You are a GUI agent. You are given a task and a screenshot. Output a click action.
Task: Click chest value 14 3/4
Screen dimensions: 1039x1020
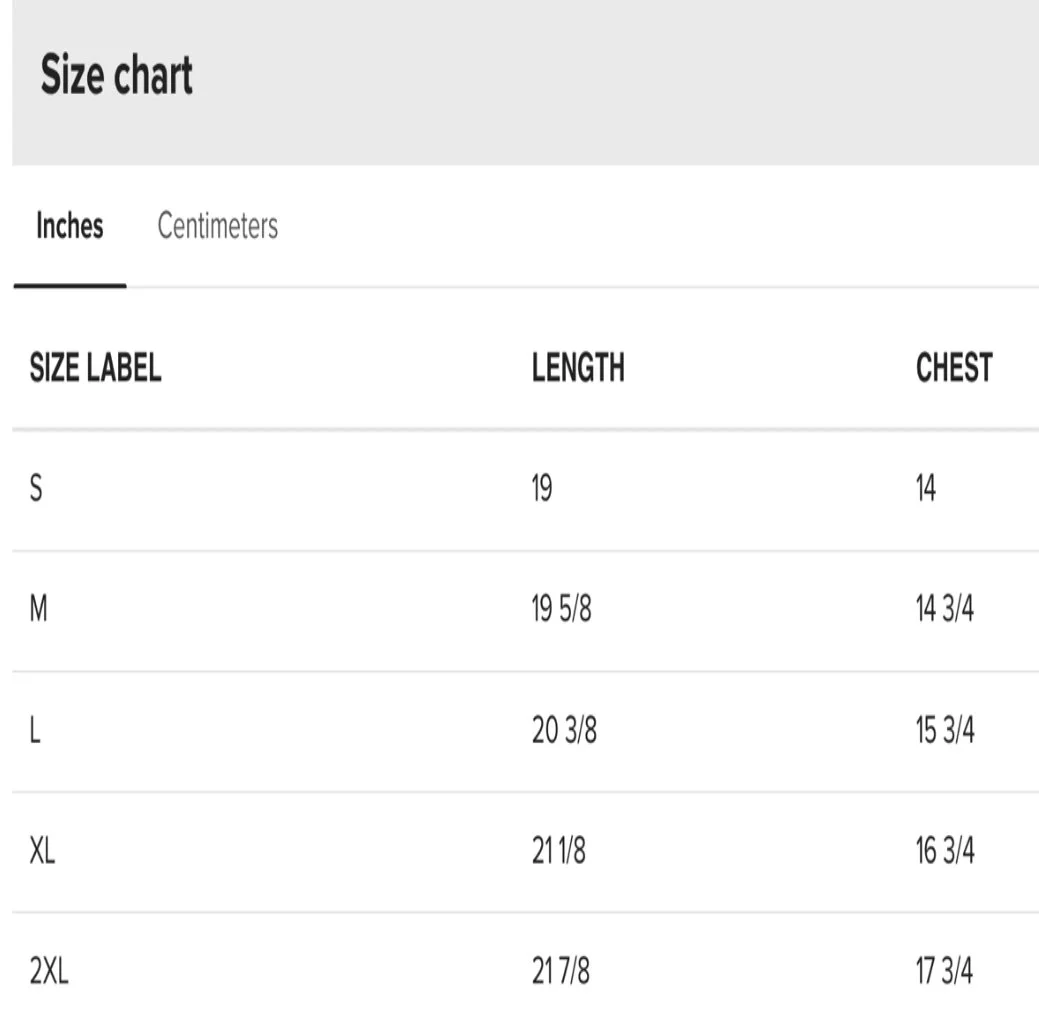coord(944,610)
